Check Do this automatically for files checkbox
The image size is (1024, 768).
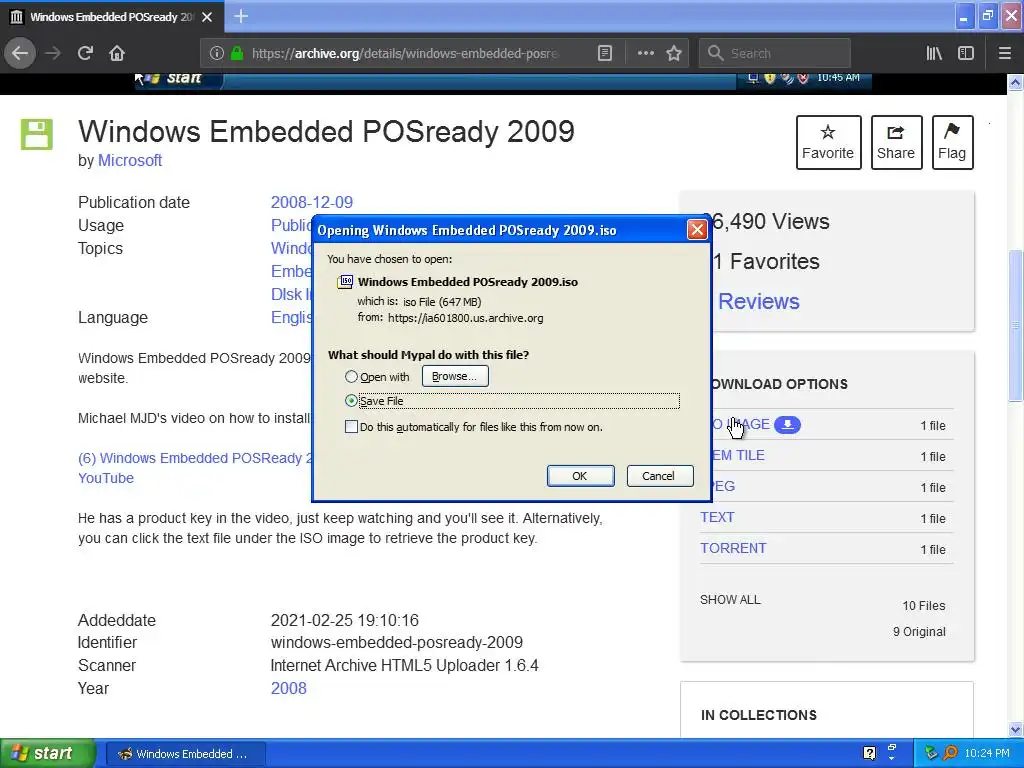point(351,426)
